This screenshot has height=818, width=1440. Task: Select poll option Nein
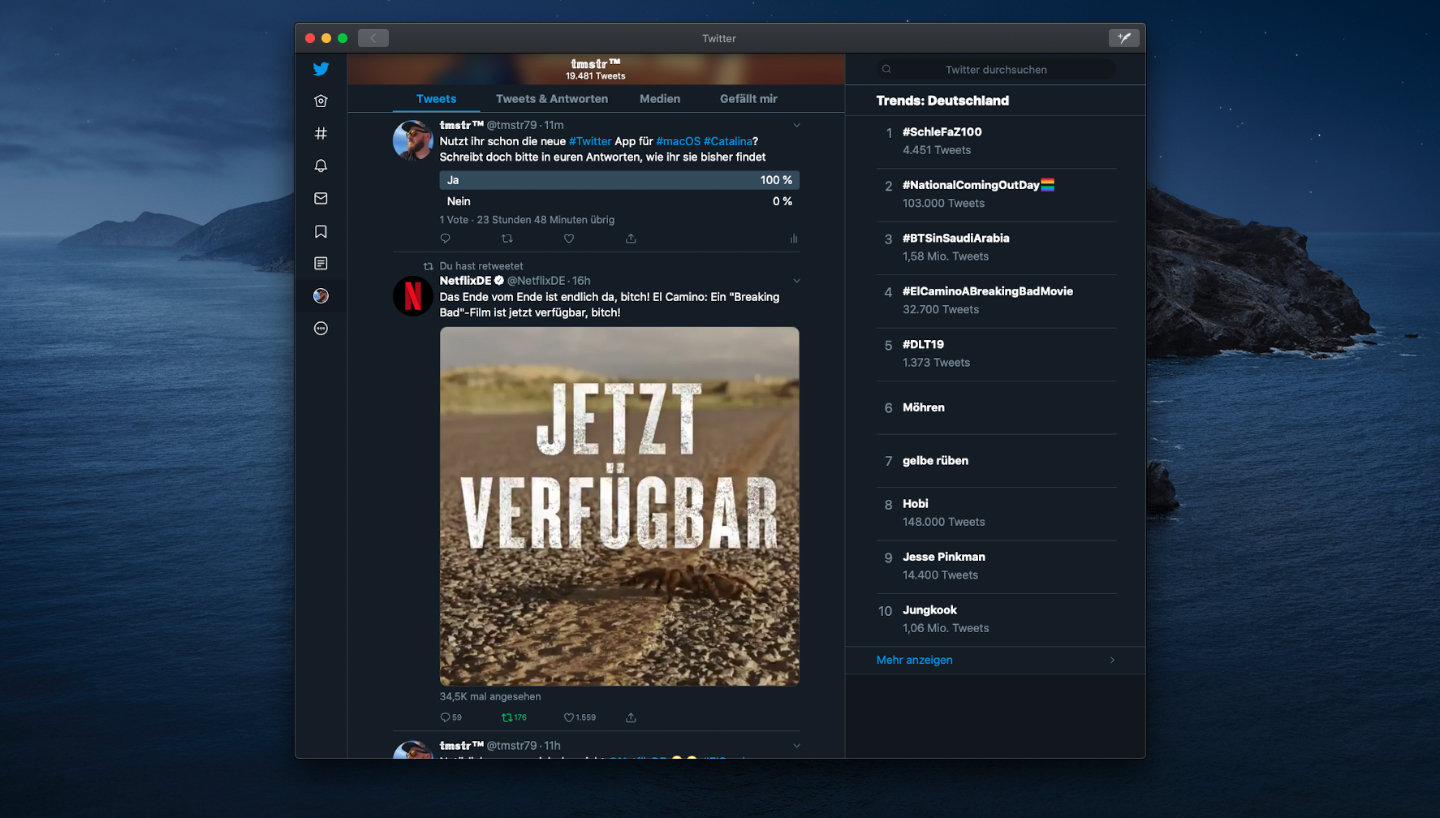619,201
